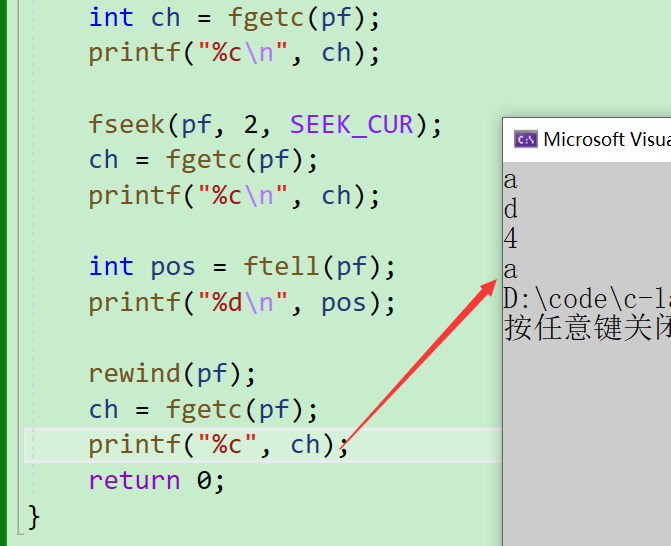Click the console path line 'D:\code\c-l'
This screenshot has width=671, height=546.
click(x=587, y=299)
